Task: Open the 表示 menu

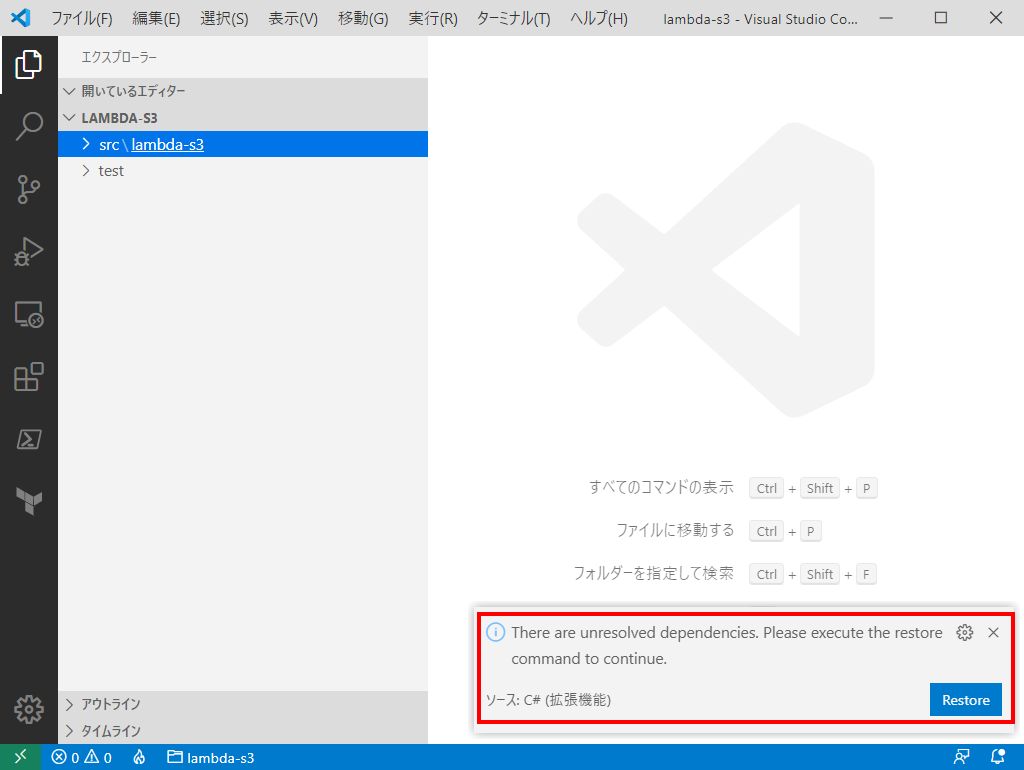Action: (292, 17)
